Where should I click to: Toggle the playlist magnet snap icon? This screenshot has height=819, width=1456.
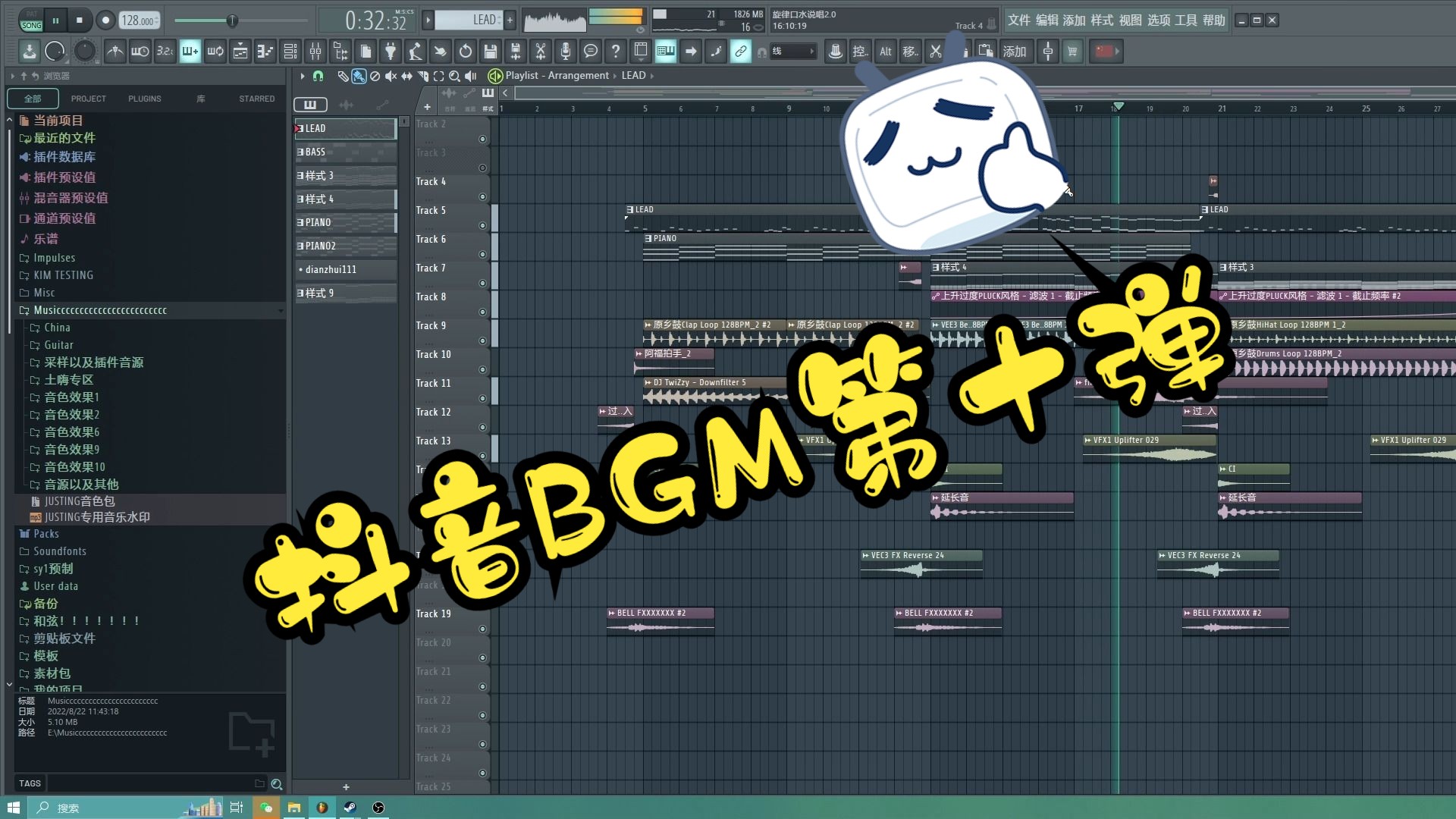[318, 76]
